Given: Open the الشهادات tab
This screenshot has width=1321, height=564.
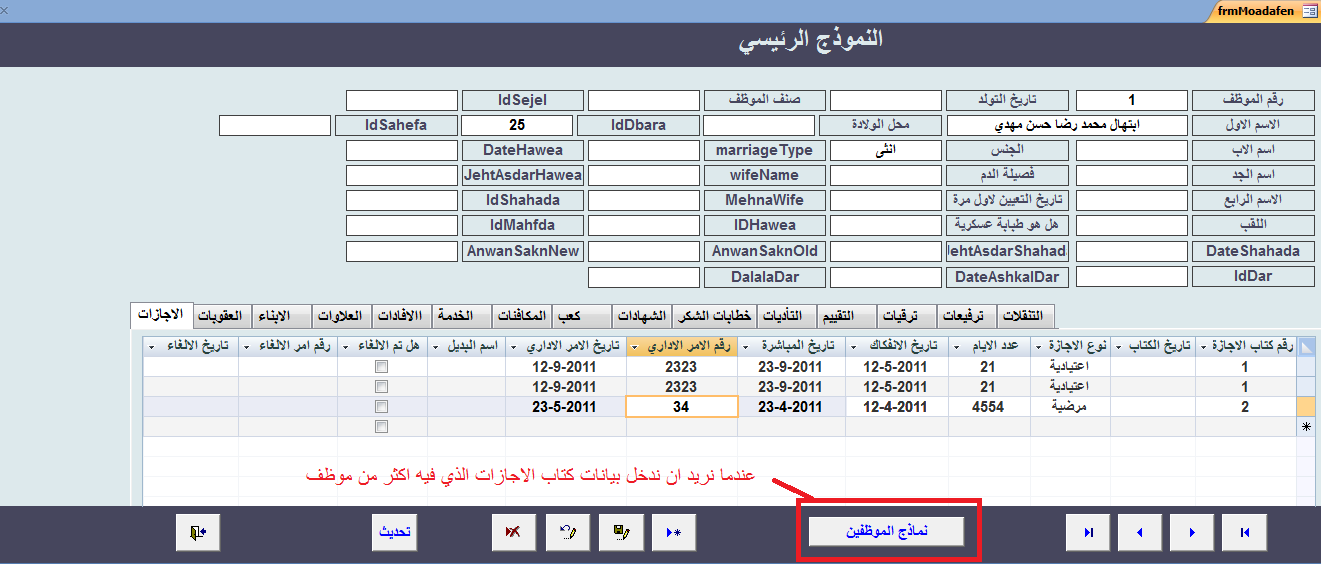Looking at the screenshot, I should [x=641, y=316].
